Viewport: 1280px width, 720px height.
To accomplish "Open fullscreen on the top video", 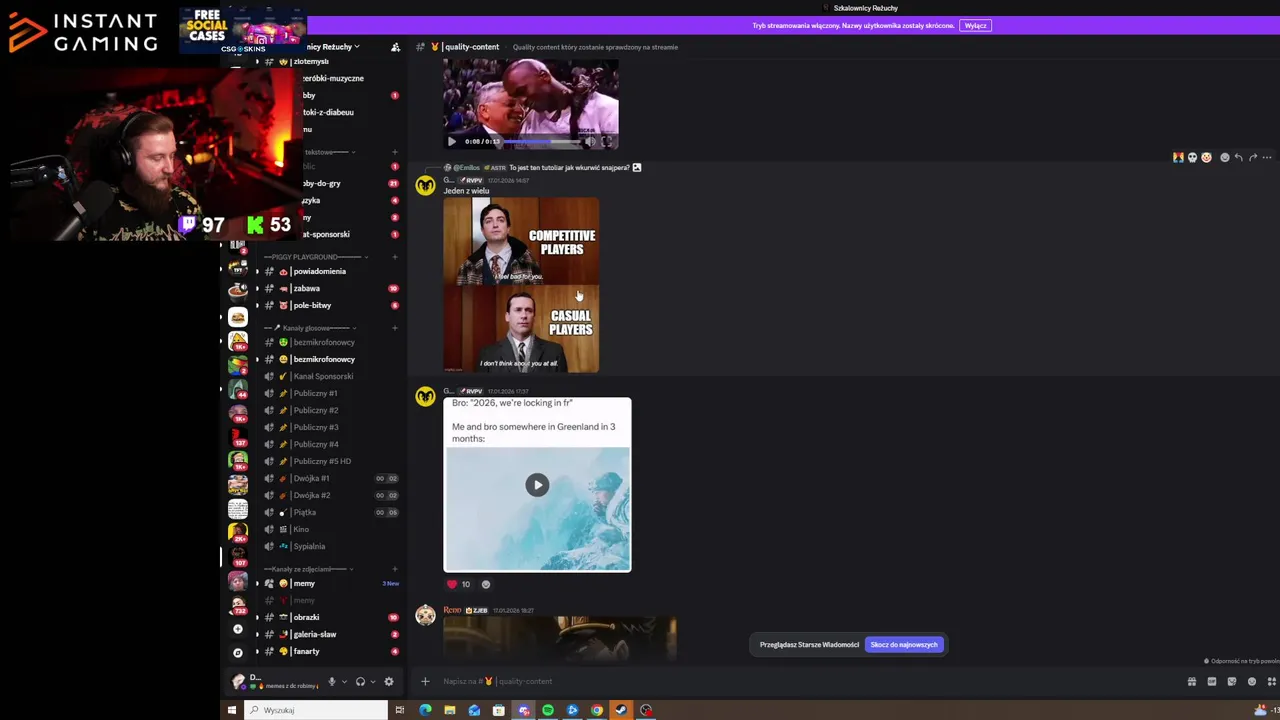I will coord(607,141).
